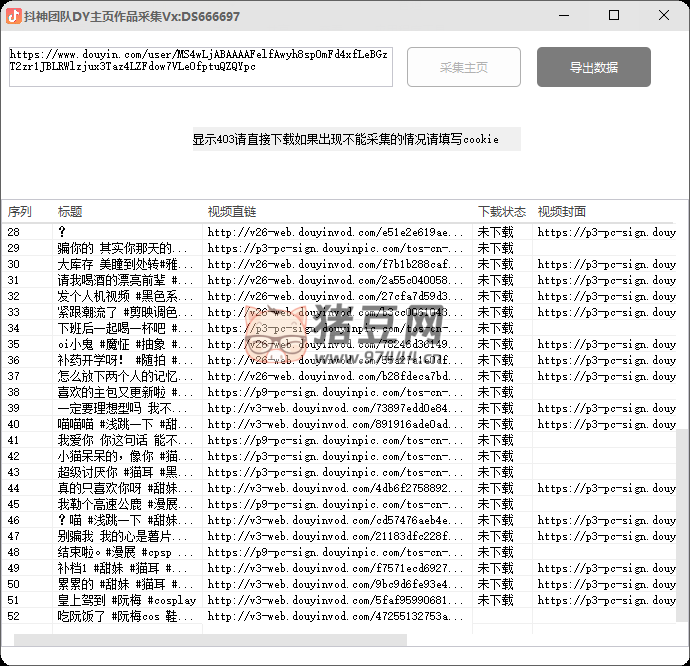Select row titled 超级讨厌你 #猫耳
This screenshot has width=690, height=666.
coord(338,472)
